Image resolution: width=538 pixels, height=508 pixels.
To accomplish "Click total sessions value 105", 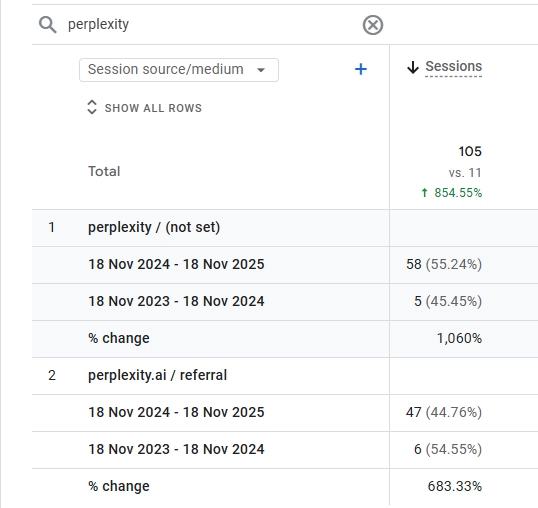I will click(x=470, y=151).
